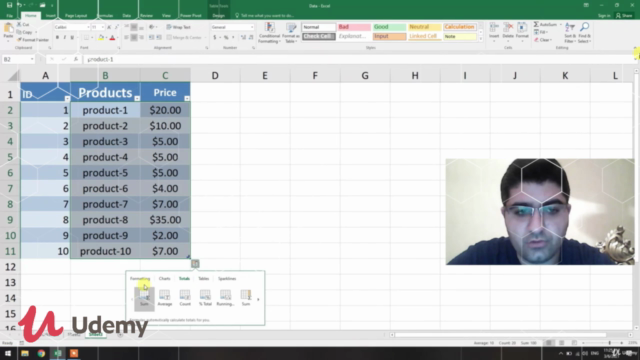
Task: Click the Copy icon
Action: click(x=19, y=32)
